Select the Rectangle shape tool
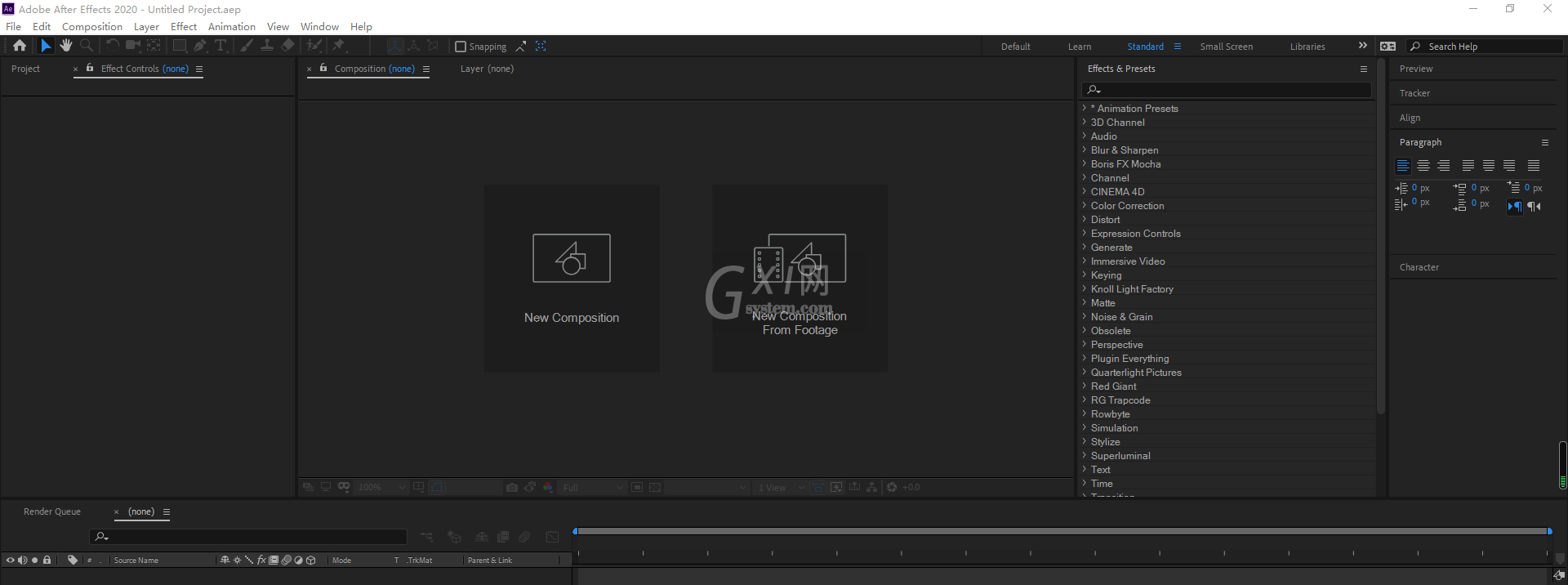 [x=180, y=46]
